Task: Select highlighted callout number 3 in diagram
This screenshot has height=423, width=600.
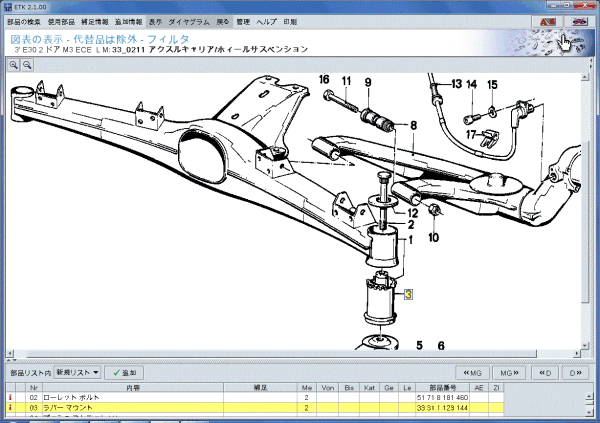Action: 408,294
